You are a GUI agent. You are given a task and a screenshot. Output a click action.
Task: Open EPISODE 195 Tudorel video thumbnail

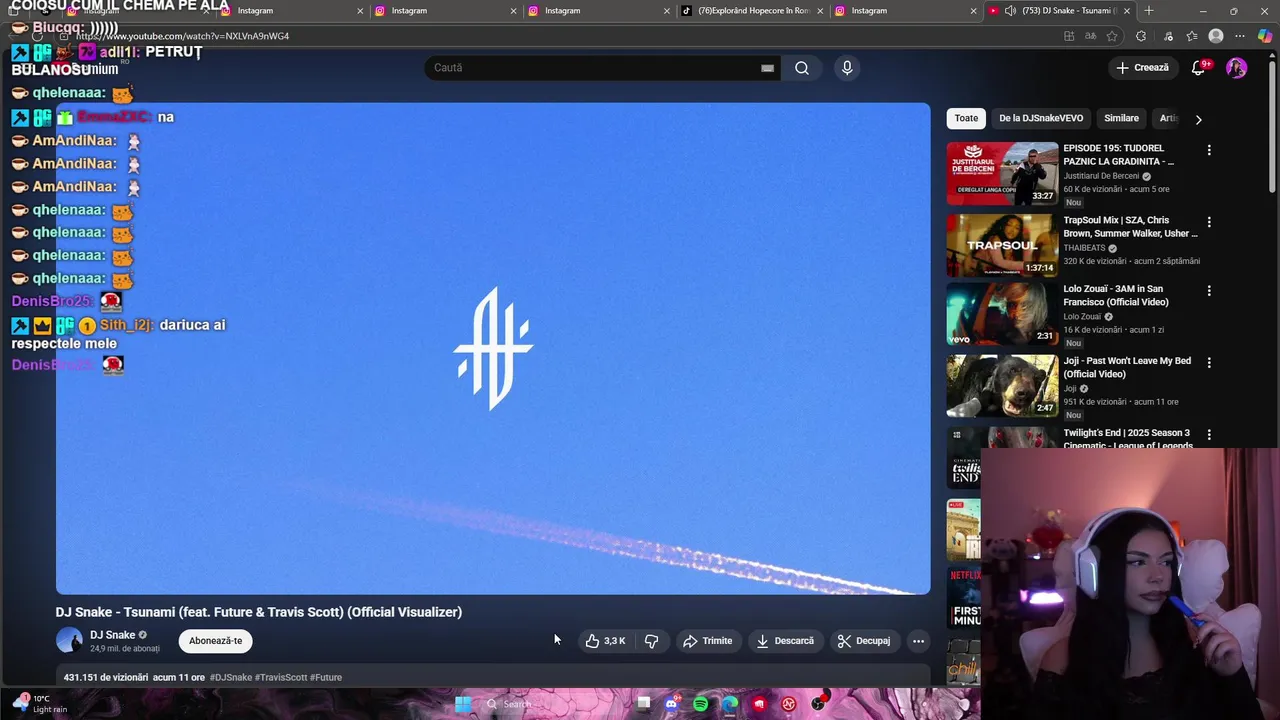(1002, 173)
